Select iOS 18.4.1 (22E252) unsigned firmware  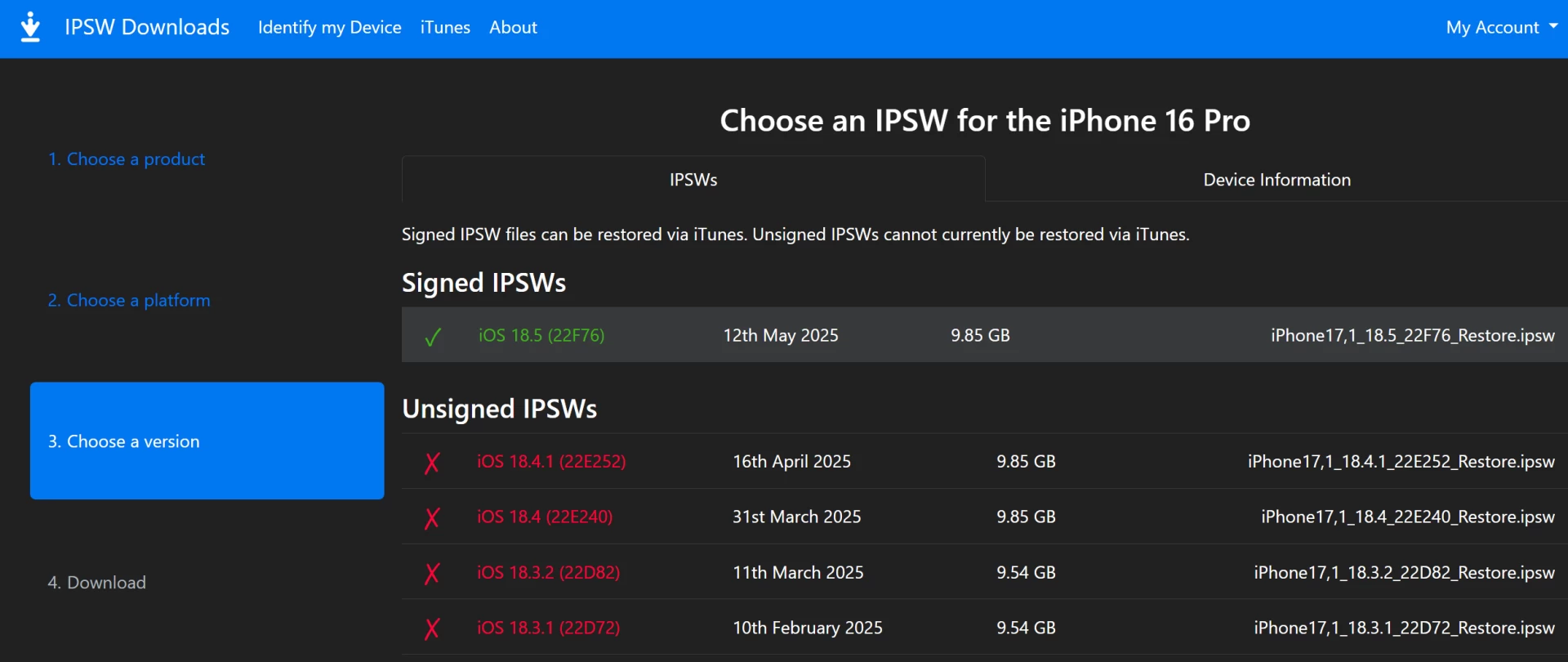click(x=551, y=462)
